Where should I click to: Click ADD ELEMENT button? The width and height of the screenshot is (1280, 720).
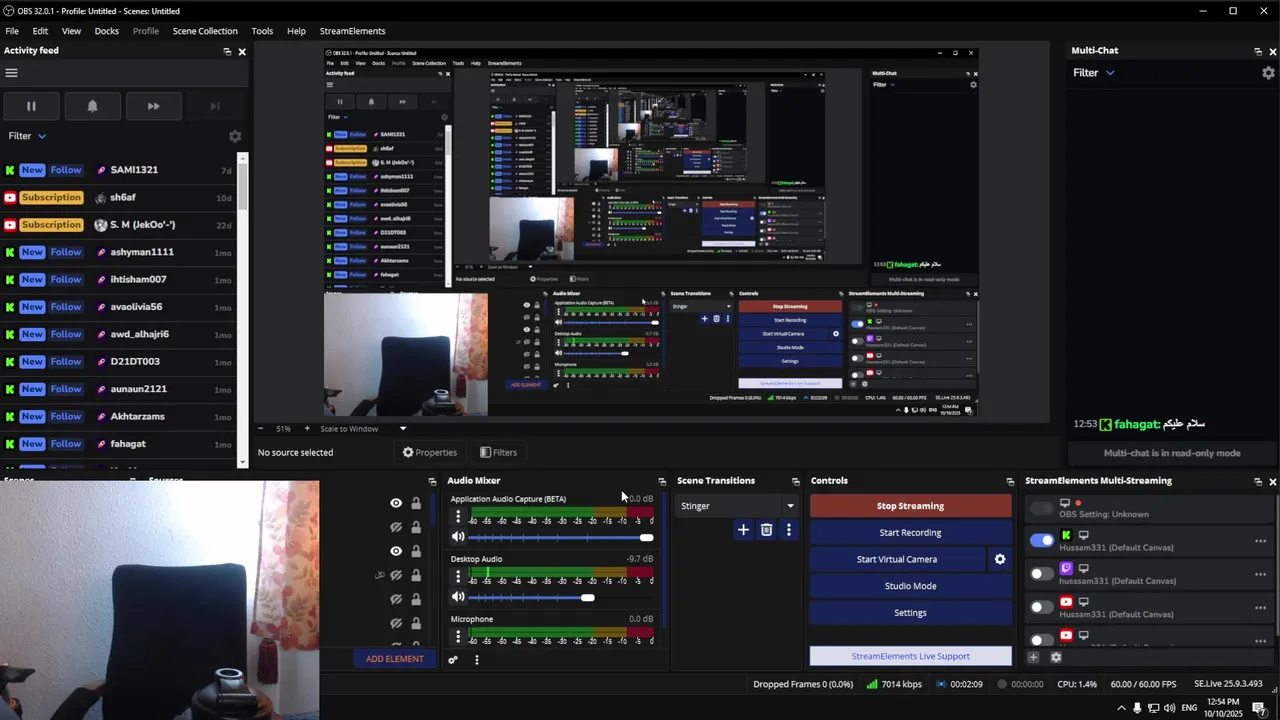(x=395, y=659)
